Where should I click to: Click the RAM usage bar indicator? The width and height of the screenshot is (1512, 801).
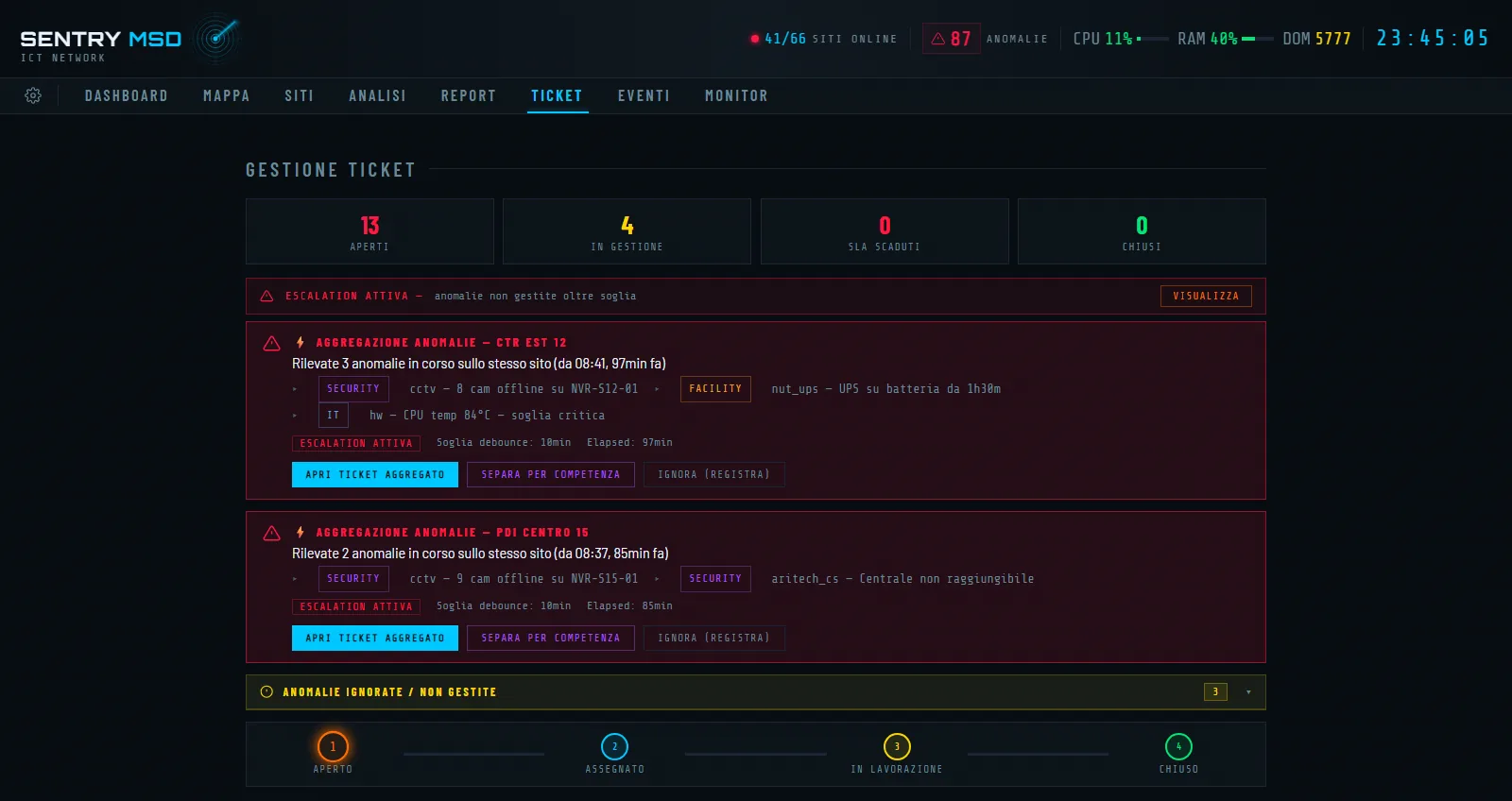click(x=1258, y=39)
